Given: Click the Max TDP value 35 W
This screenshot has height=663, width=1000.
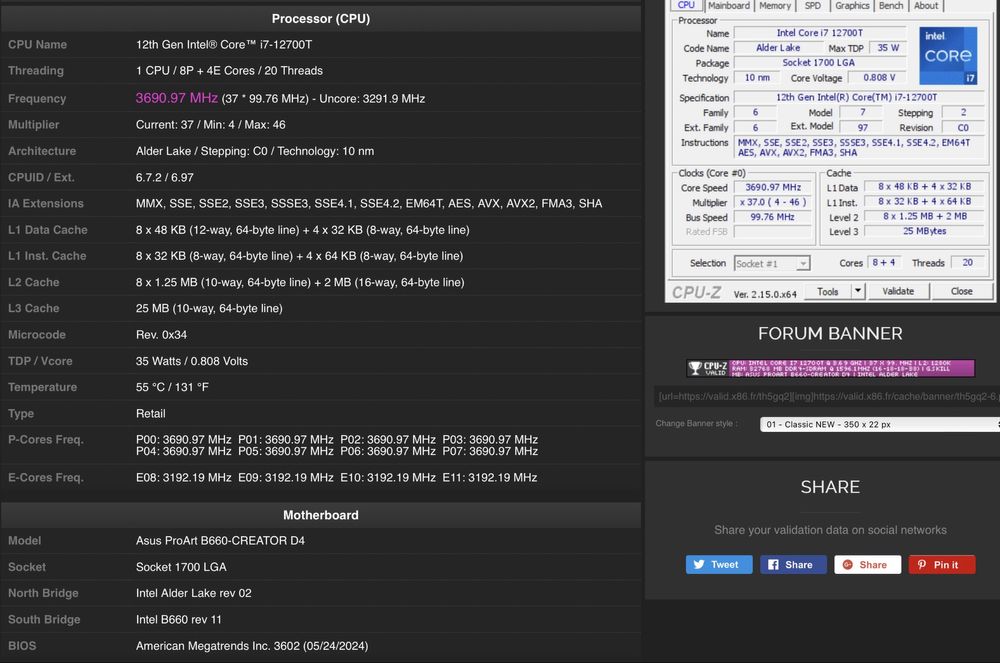Looking at the screenshot, I should [x=888, y=48].
